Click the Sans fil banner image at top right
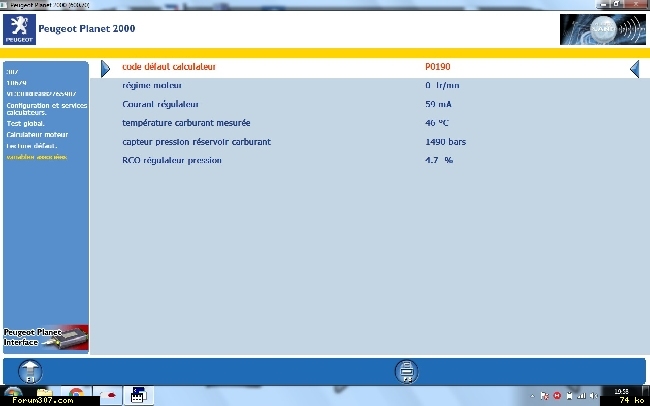The image size is (650, 406). point(603,29)
